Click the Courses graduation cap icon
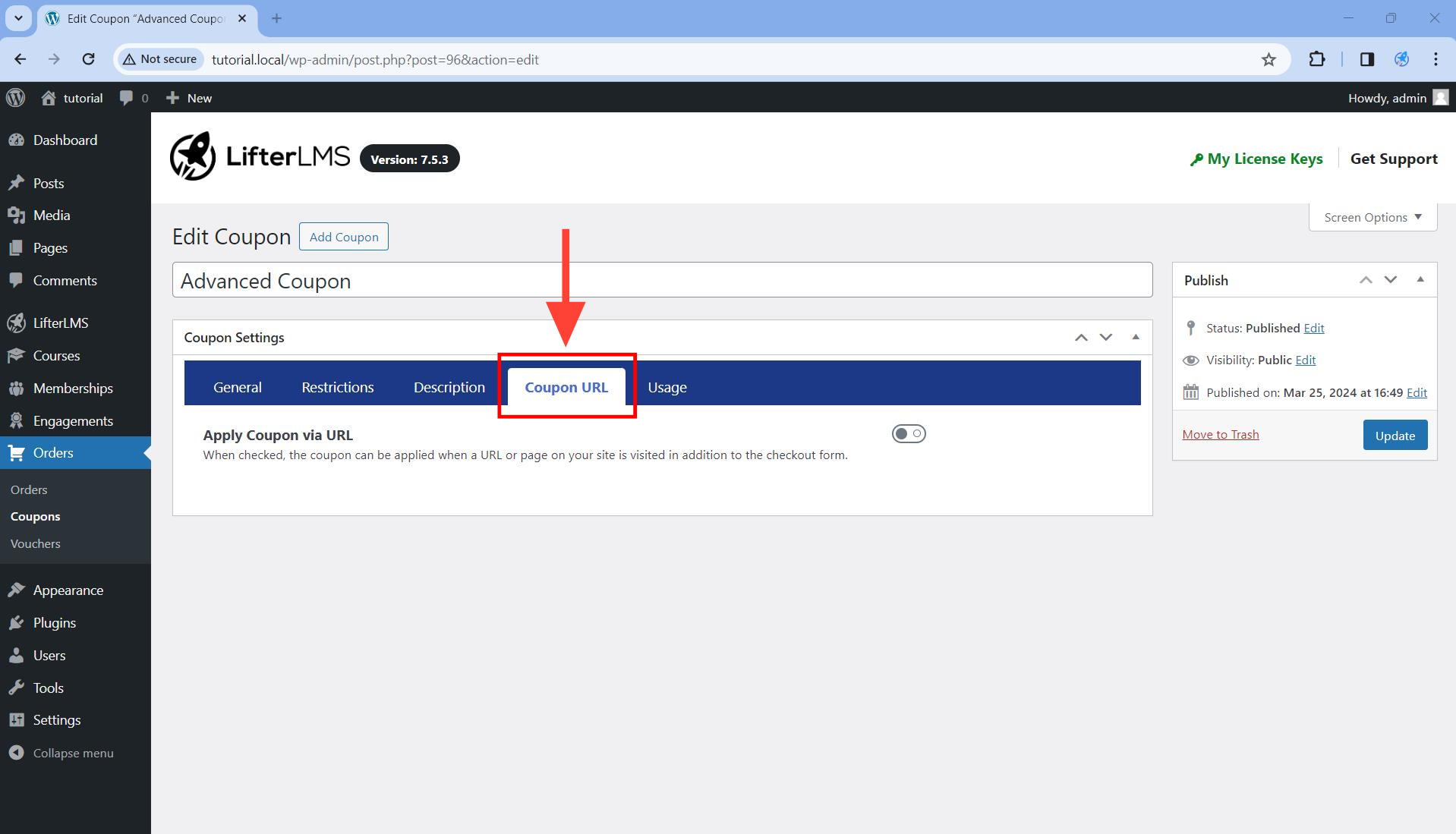Screen dimensions: 1456x834 click(x=16, y=356)
